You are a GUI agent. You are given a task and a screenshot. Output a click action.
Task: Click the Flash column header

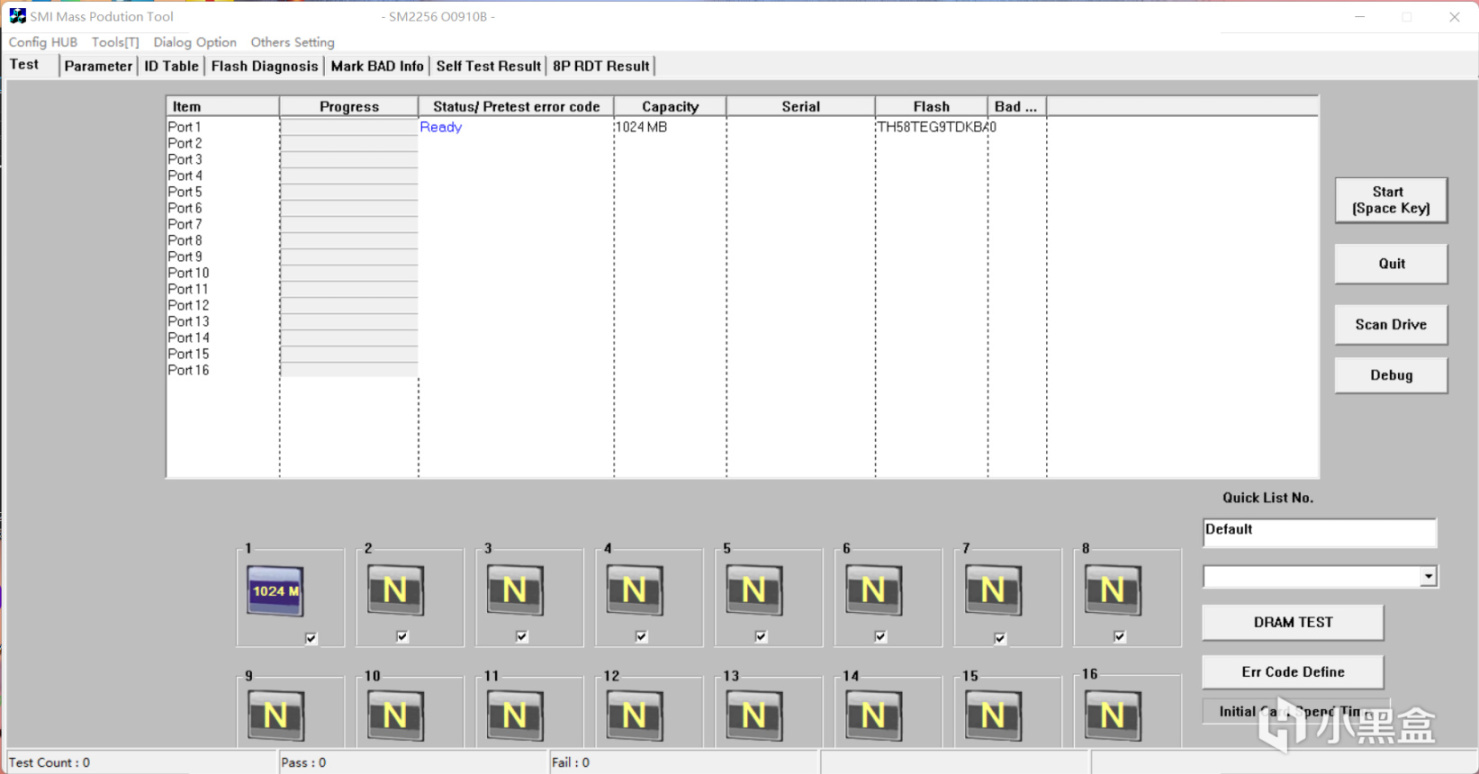coord(931,106)
